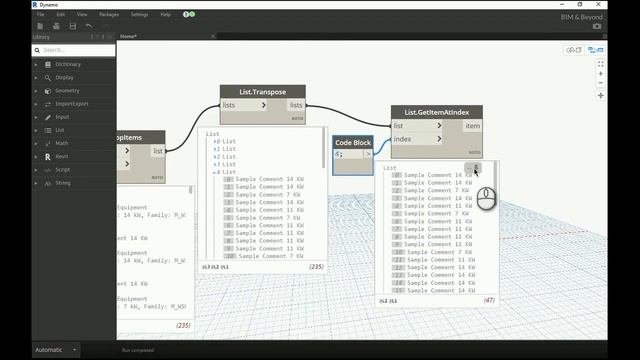Click the (235) count in Transpose preview
Viewport: 640px width, 360px height.
tap(316, 267)
